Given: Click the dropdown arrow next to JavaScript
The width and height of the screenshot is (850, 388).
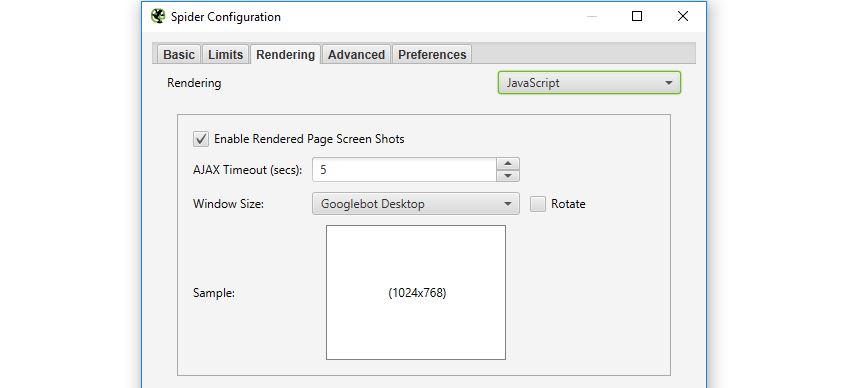Looking at the screenshot, I should click(x=668, y=83).
